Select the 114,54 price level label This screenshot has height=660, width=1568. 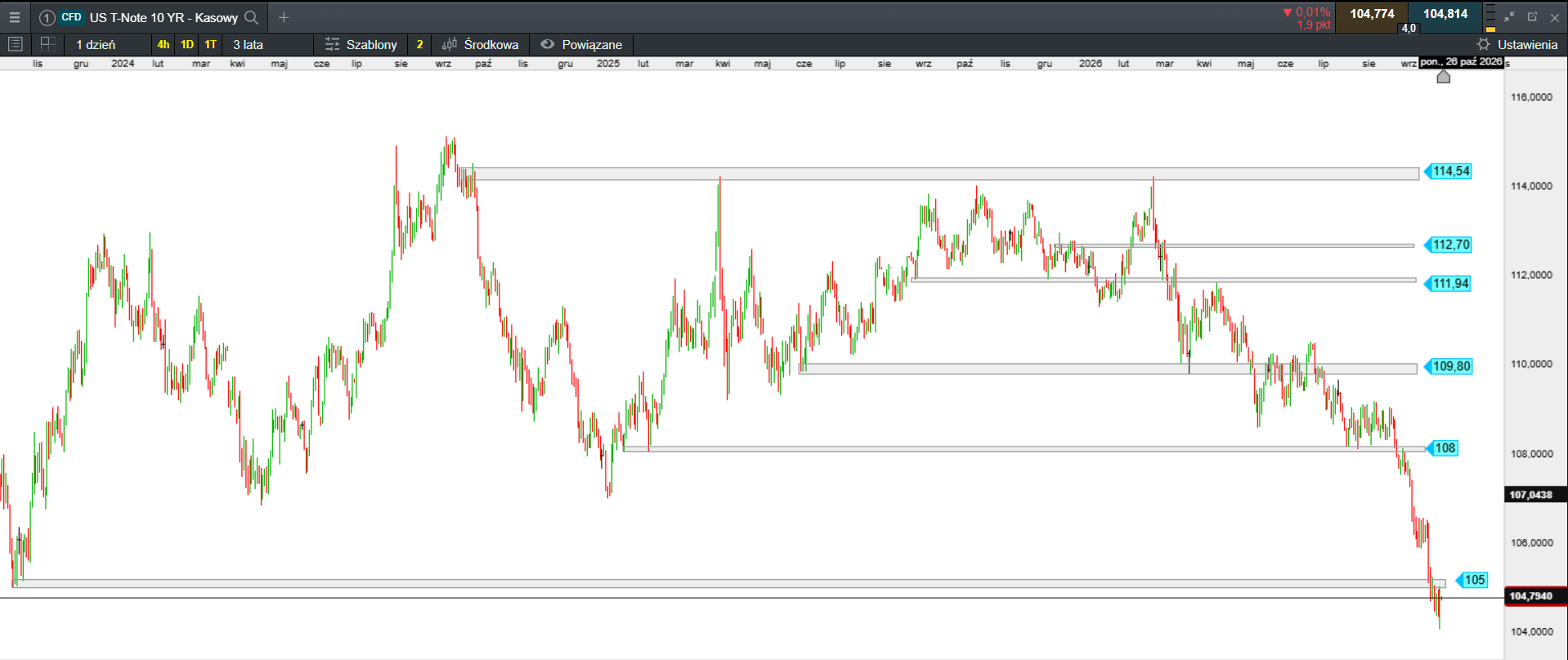click(x=1449, y=171)
